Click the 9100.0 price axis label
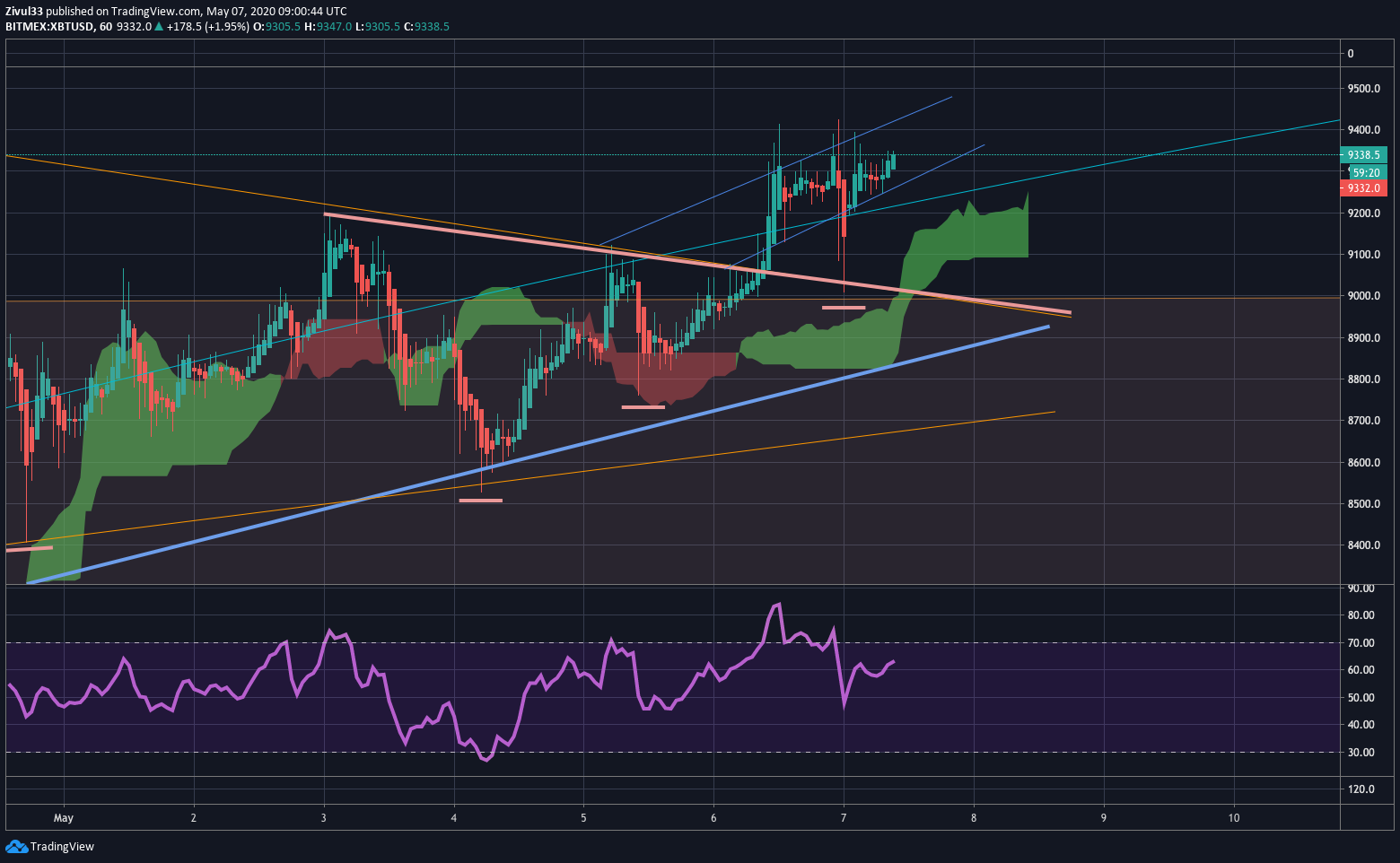This screenshot has height=863, width=1400. tap(1363, 255)
